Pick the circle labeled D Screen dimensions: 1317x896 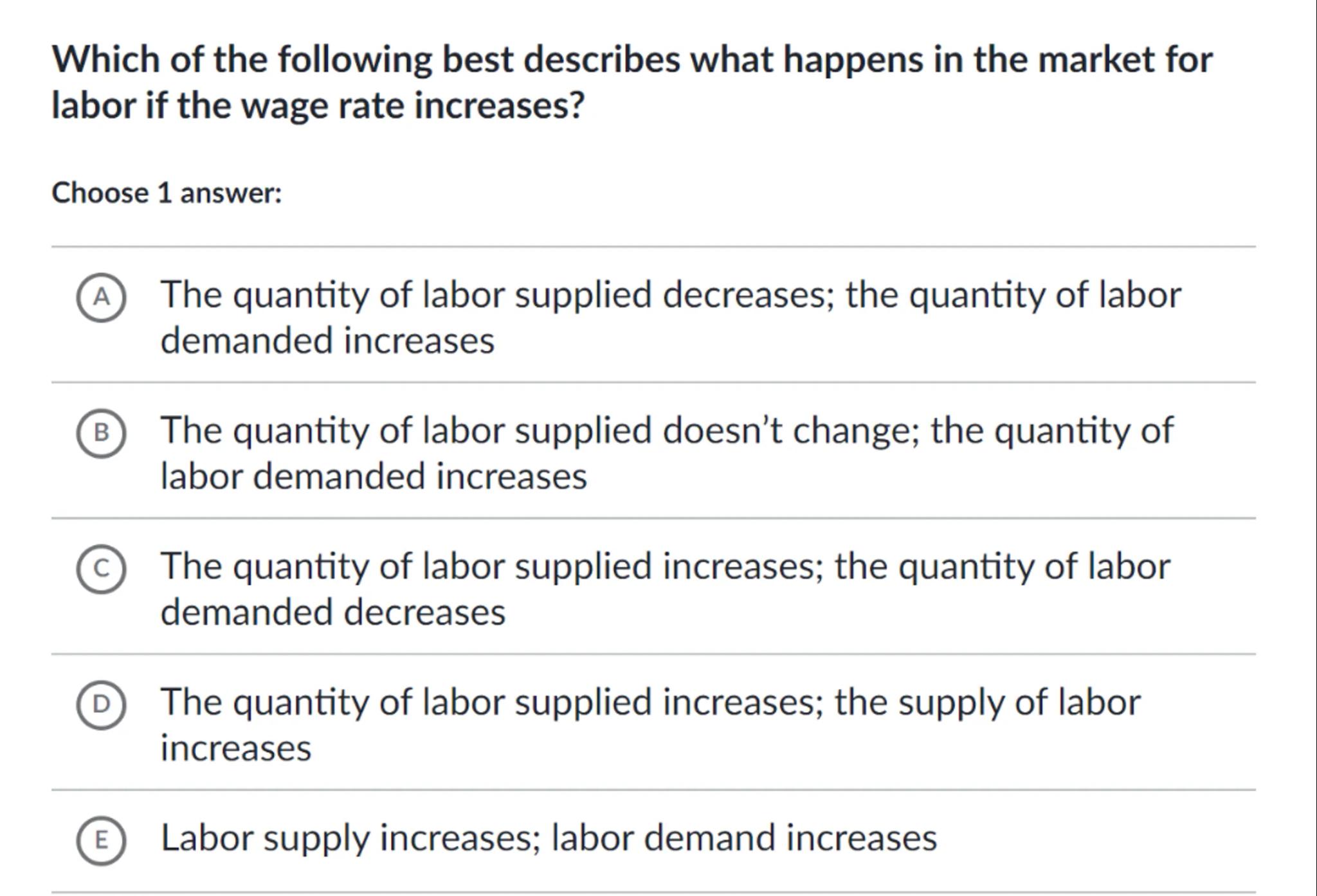(101, 704)
